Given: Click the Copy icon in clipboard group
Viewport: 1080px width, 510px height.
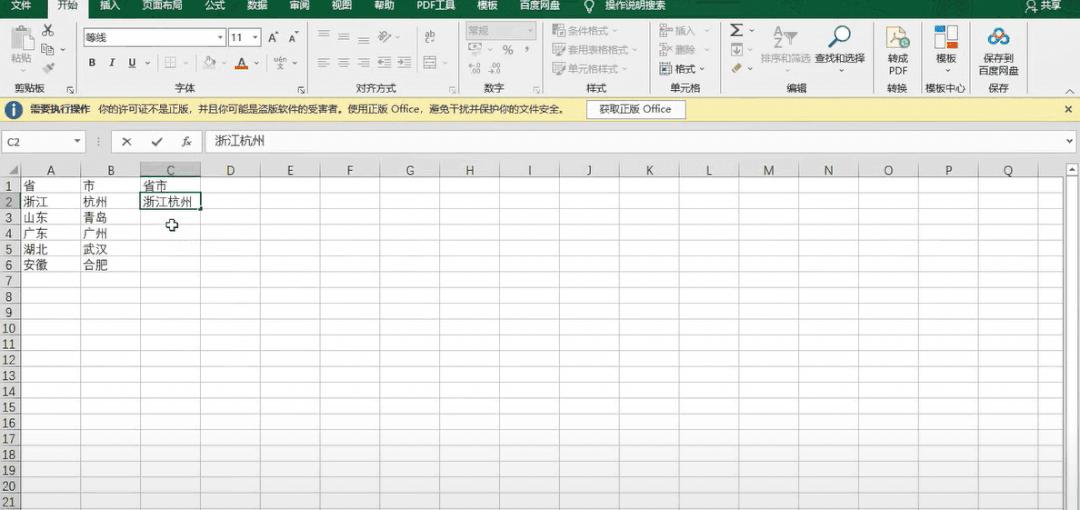Looking at the screenshot, I should pos(48,50).
